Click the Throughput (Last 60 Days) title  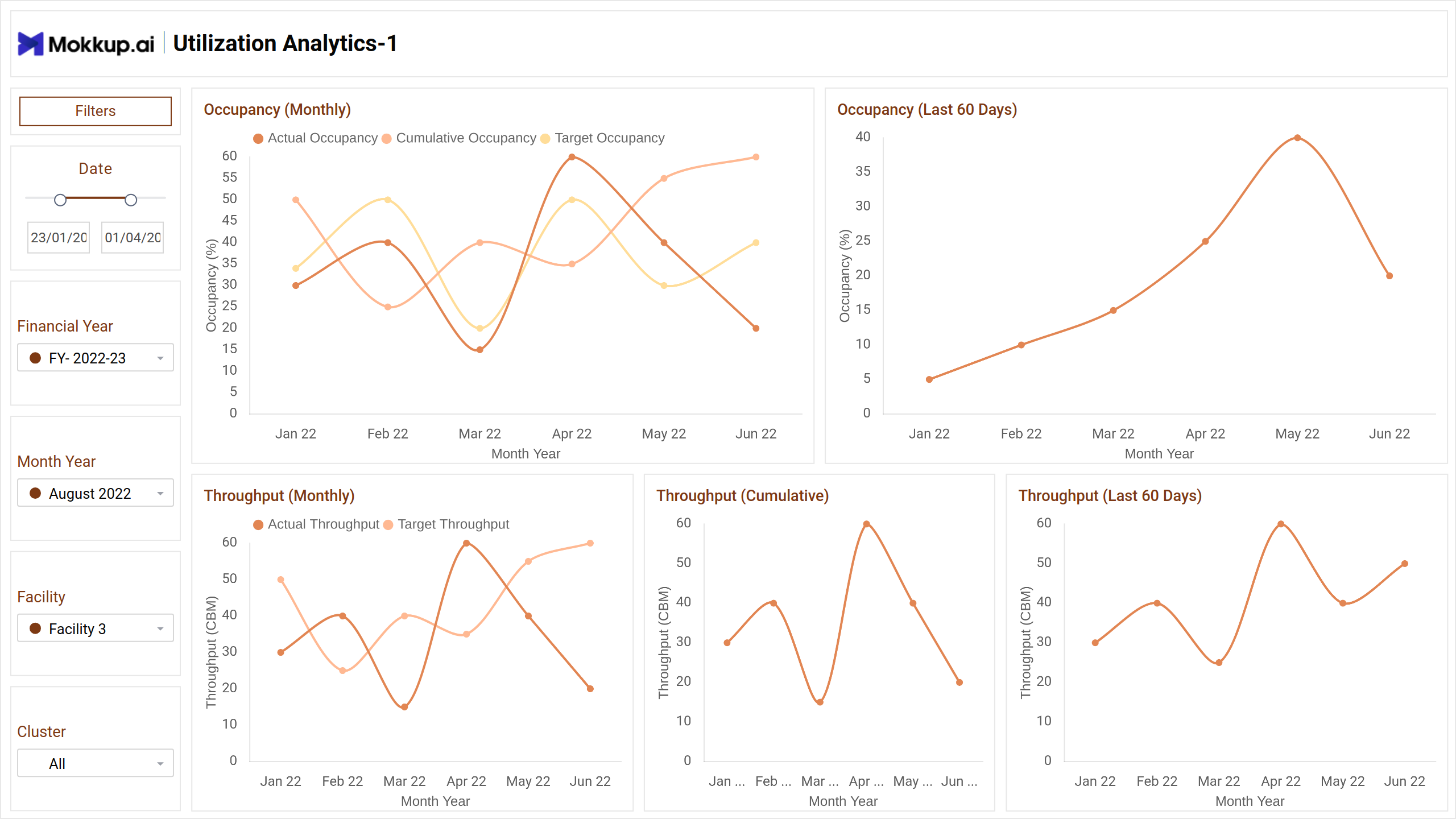[x=1110, y=495]
